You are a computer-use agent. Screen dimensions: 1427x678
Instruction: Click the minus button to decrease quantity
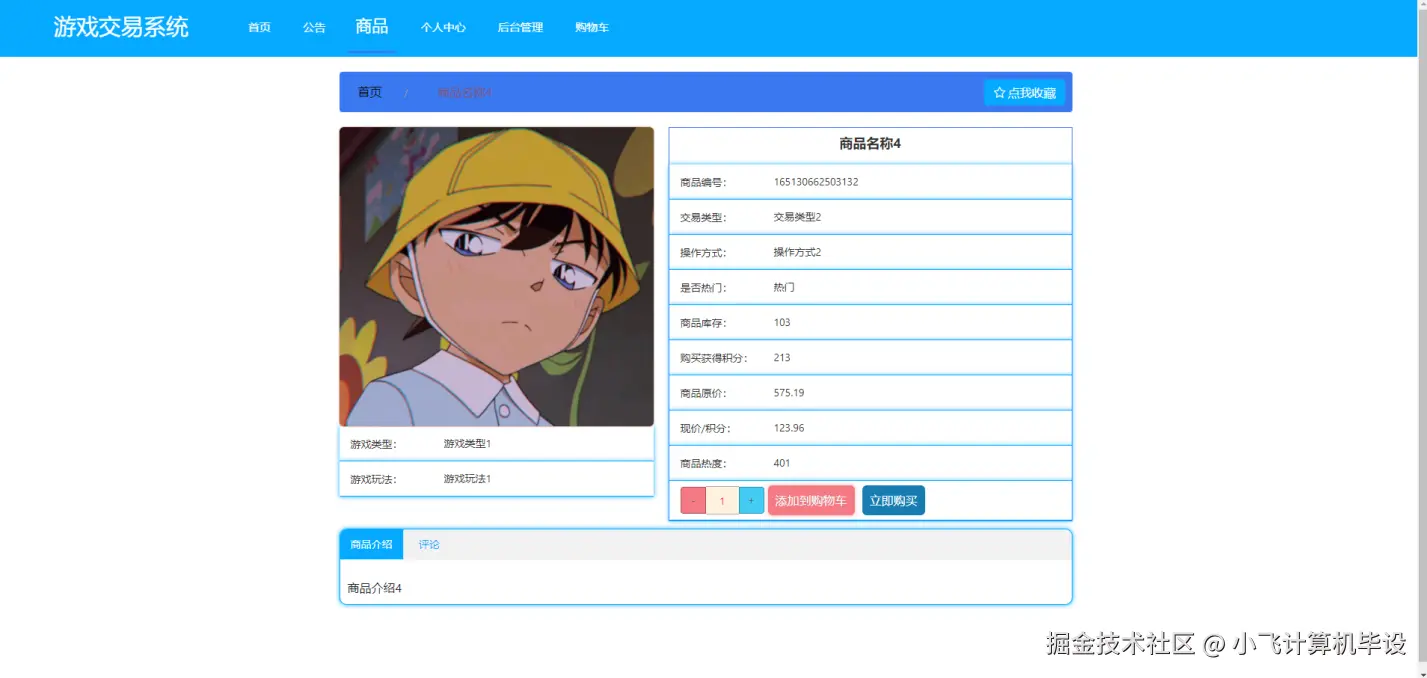point(693,500)
